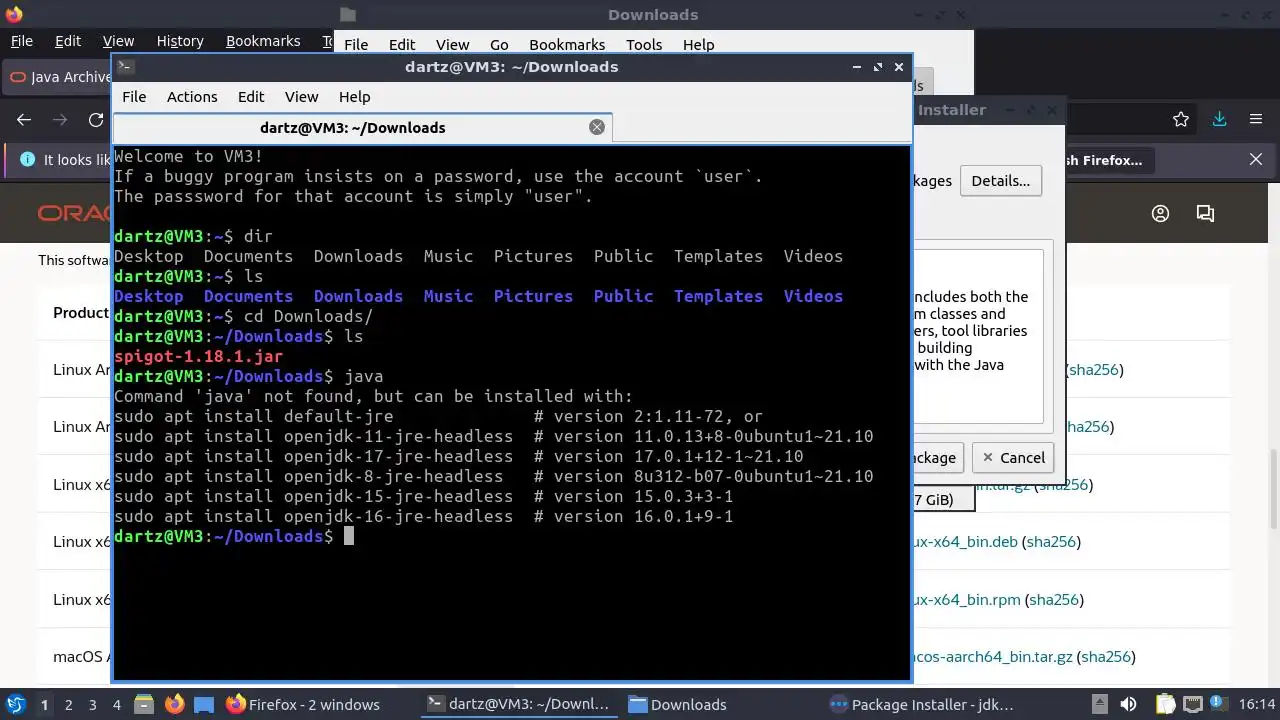Switch to Package Installer taskbar entry
Viewport: 1280px width, 720px height.
pos(922,705)
